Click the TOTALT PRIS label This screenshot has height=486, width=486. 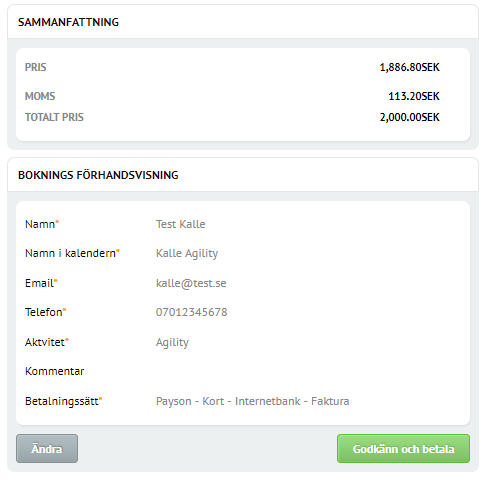click(54, 117)
